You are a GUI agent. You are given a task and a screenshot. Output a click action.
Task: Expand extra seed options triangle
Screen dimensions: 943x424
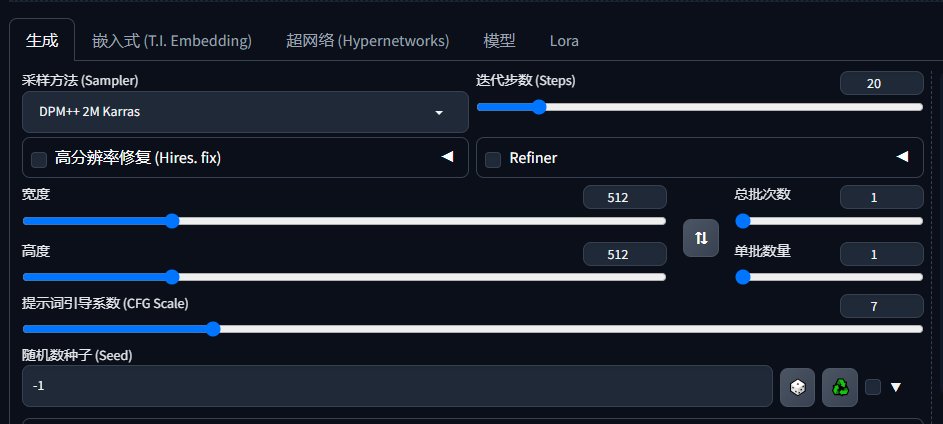[895, 387]
